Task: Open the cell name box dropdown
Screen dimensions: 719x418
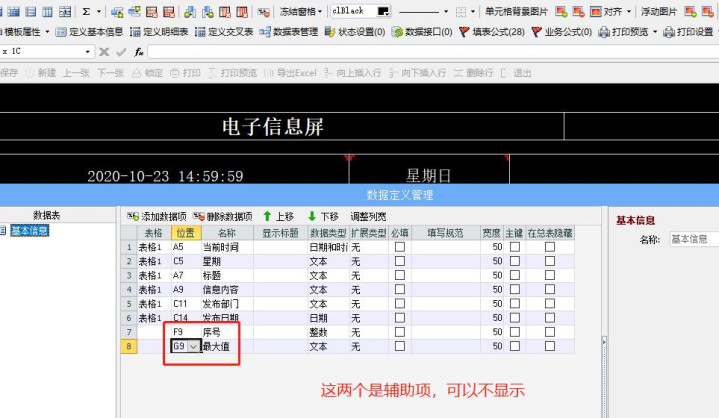Action: pos(88,51)
